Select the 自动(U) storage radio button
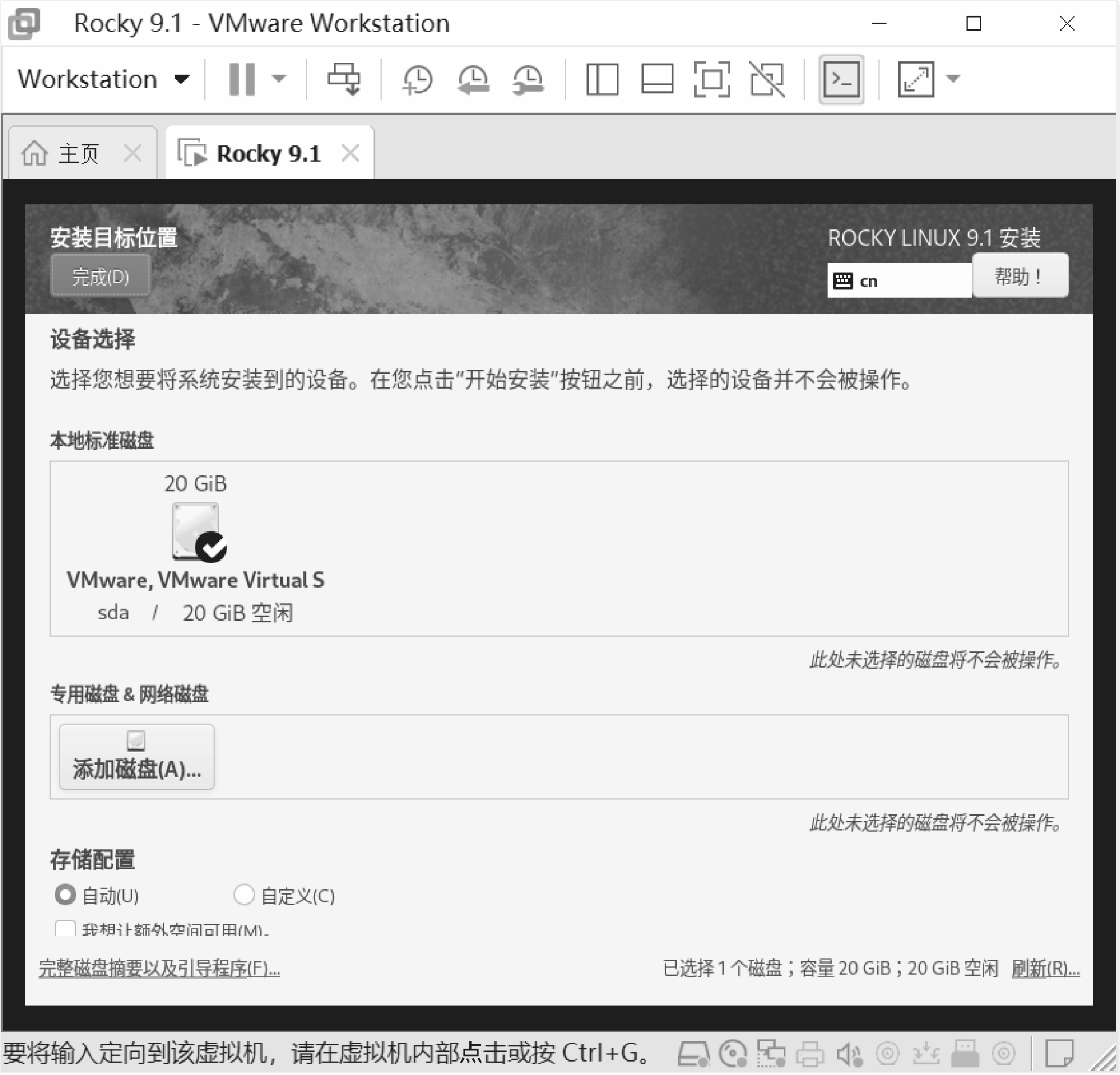Screen dimensions: 1120x1075 tap(65, 895)
